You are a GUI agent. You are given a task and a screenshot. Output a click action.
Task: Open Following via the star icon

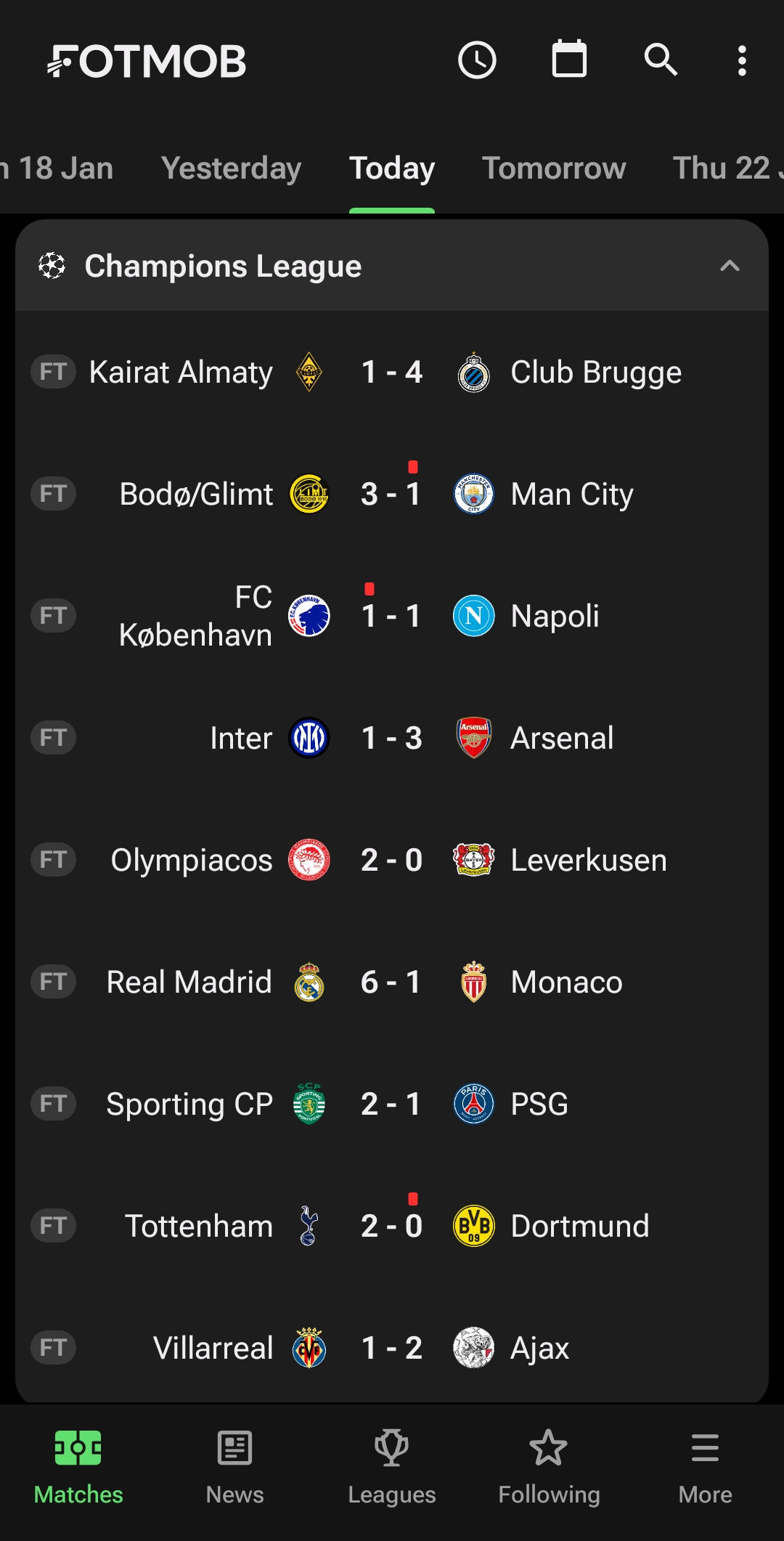(549, 1448)
